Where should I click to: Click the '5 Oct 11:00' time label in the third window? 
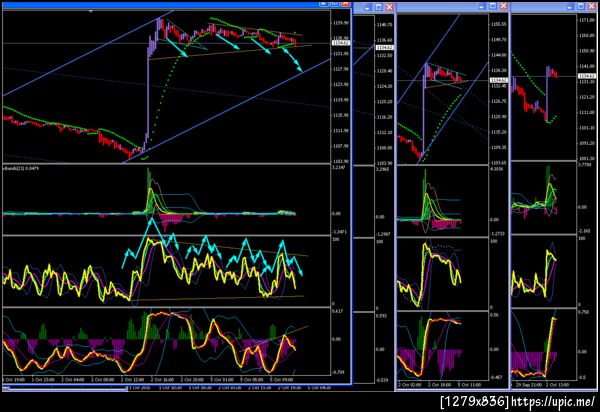pyautogui.click(x=469, y=384)
